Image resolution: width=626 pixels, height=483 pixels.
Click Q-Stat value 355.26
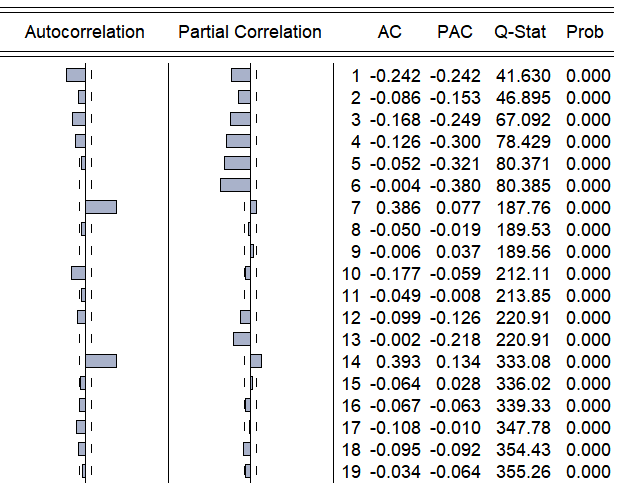(x=520, y=472)
